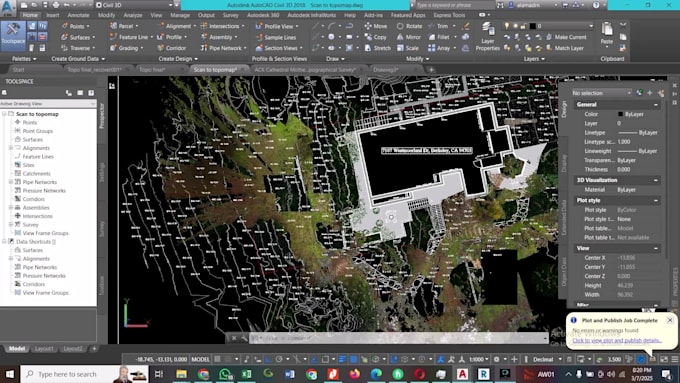Toggle the layer on/off lightbulb in Layers panel
Screen dimensions: 680x383
(507, 26)
